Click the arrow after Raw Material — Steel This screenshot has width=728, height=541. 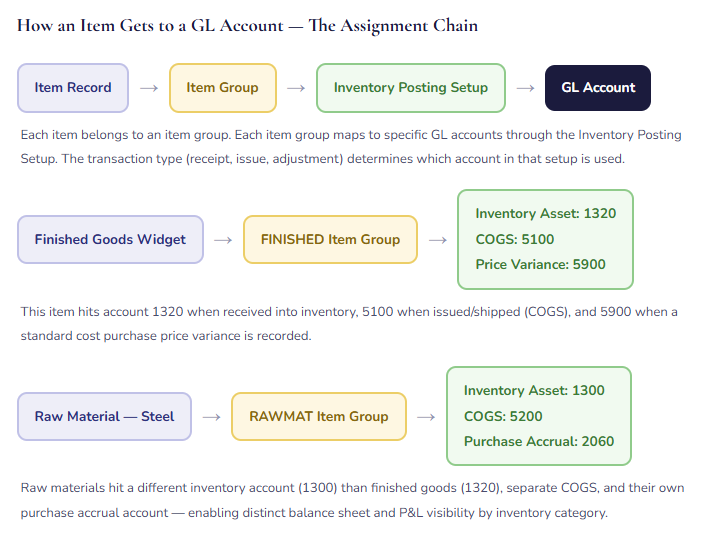(211, 417)
